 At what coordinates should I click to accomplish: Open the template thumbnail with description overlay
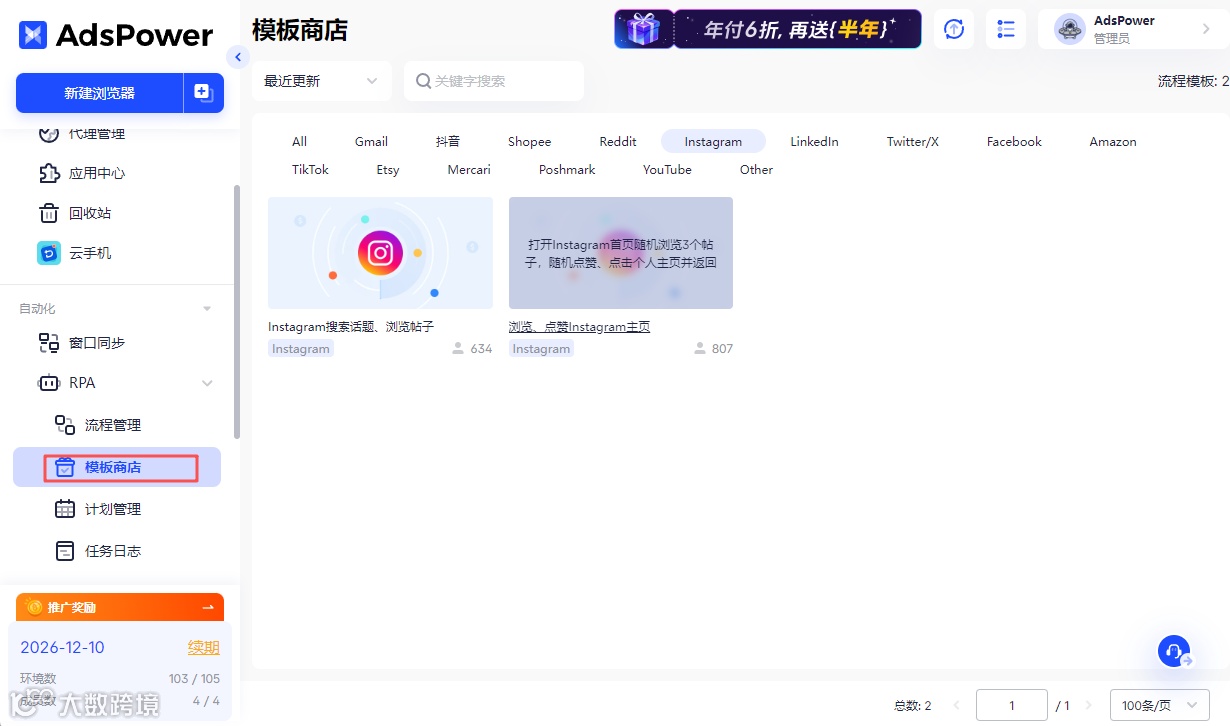(621, 253)
